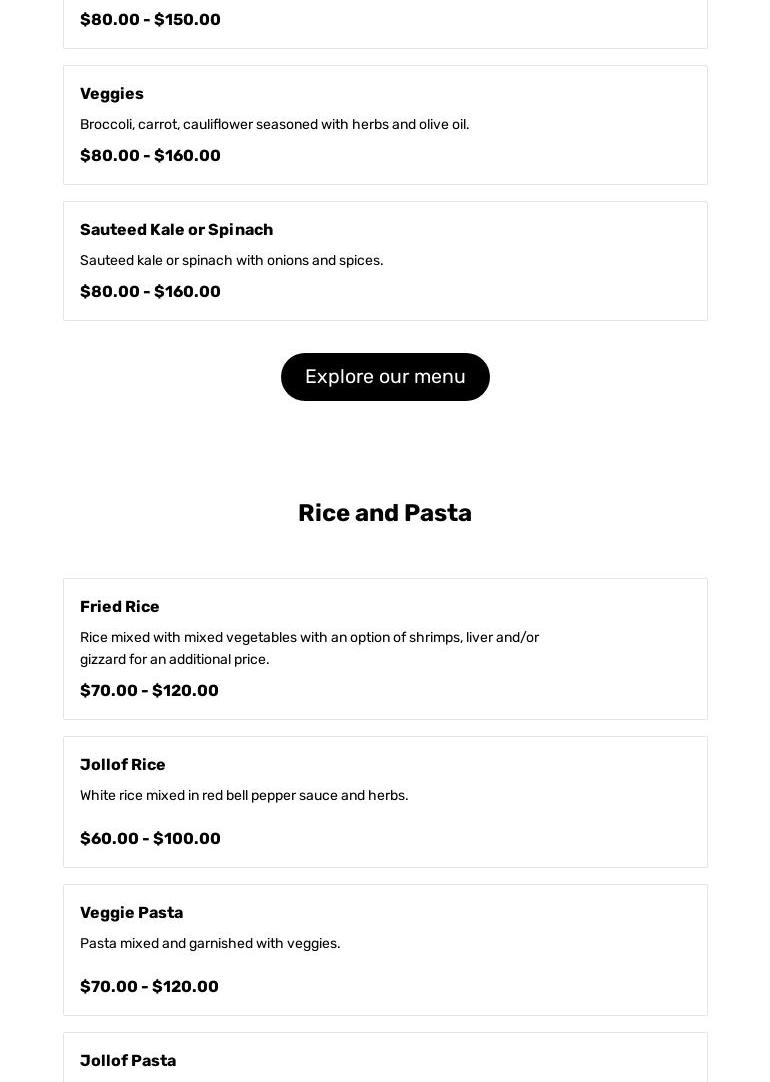770x1082 pixels.
Task: Select the Sauteed Kale or Spinach title
Action: tap(176, 230)
